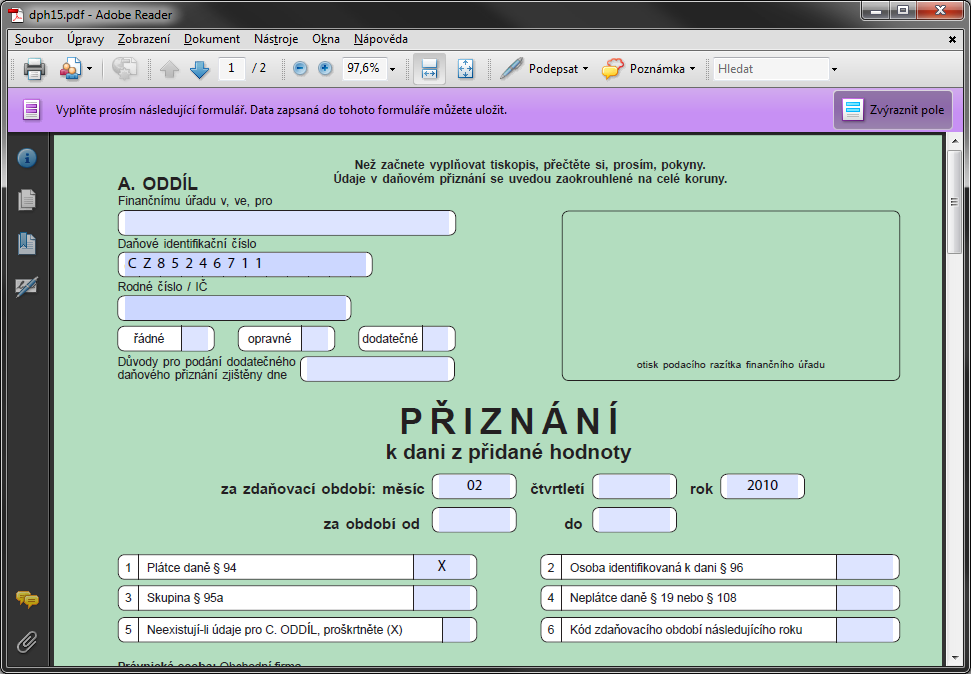Click in the Hledat search box
The height and width of the screenshot is (674, 971).
[771, 69]
